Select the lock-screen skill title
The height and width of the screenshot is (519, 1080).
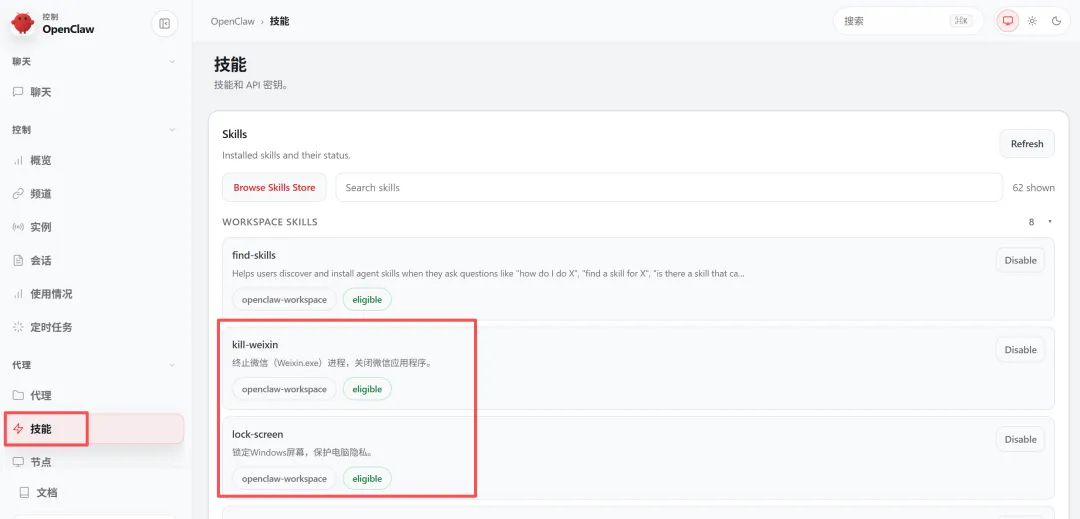click(x=258, y=434)
